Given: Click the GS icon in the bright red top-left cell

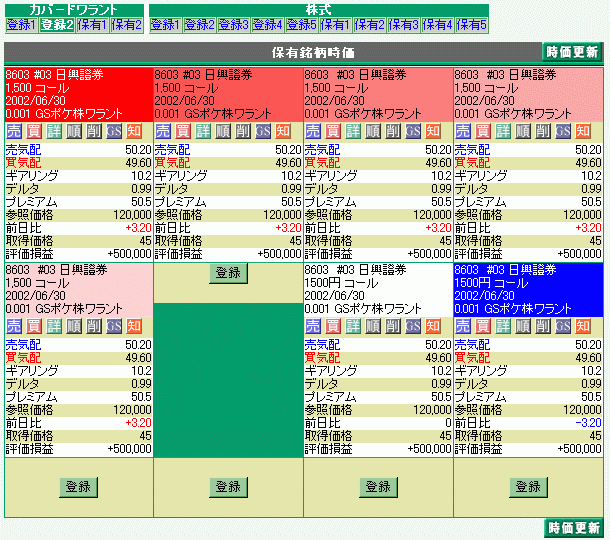Looking at the screenshot, I should coord(113,131).
